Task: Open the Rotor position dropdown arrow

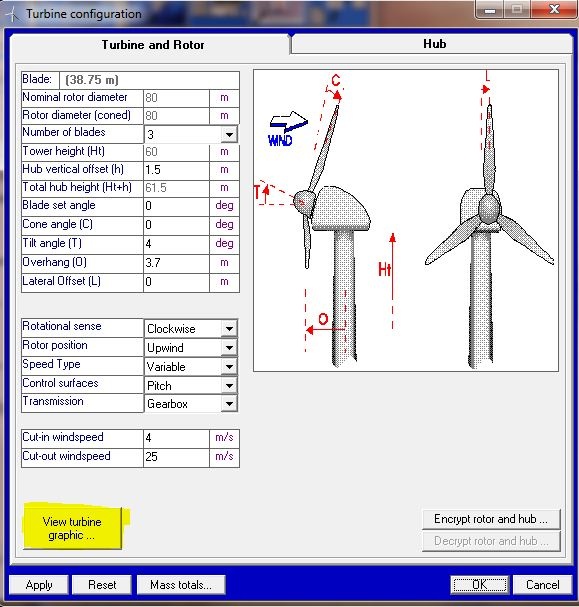Action: (x=229, y=348)
